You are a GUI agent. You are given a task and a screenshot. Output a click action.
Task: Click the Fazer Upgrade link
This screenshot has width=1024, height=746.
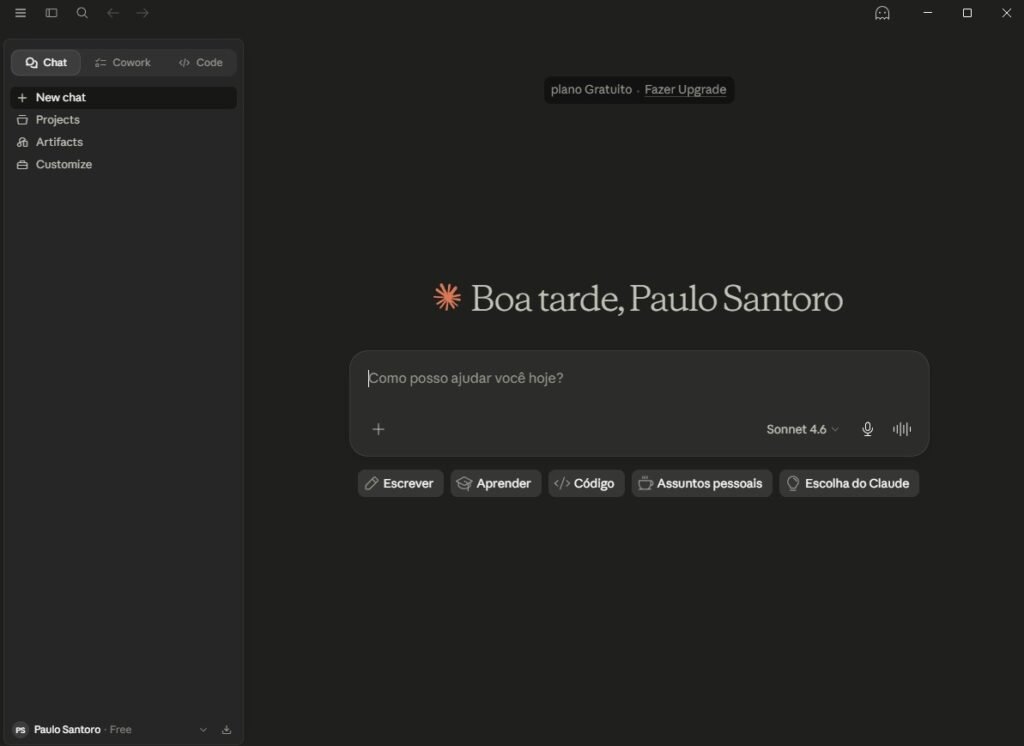click(685, 89)
